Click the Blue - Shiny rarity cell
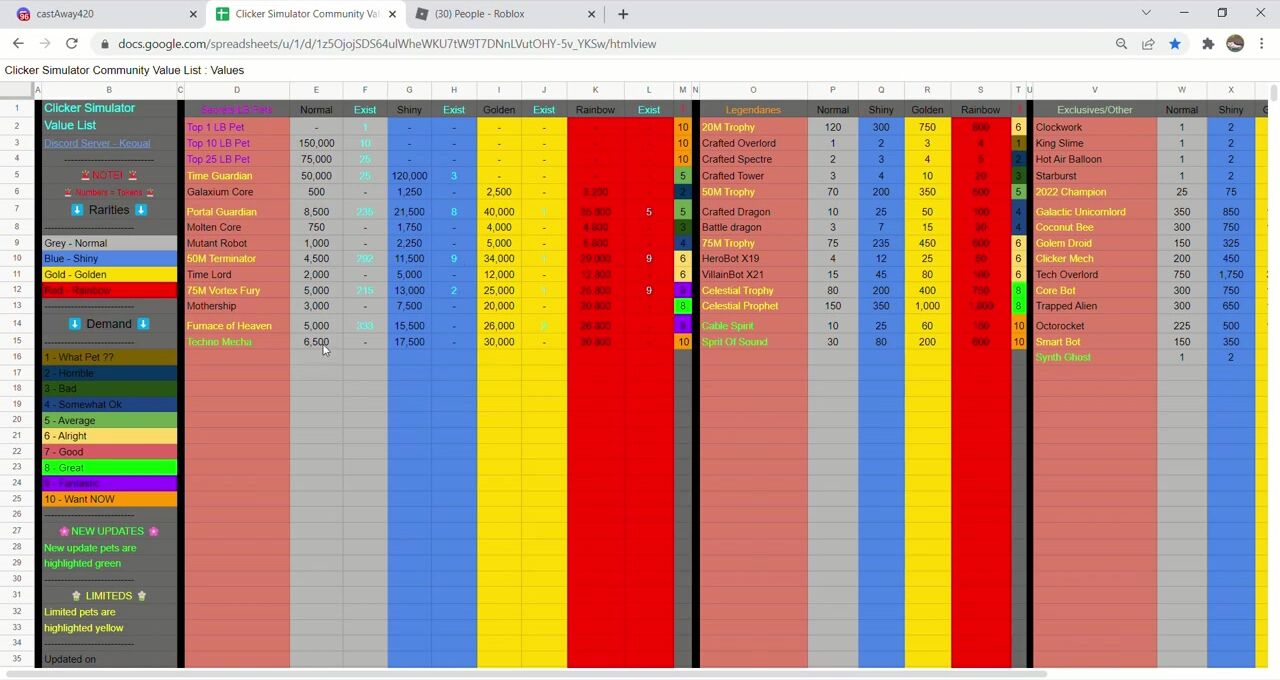 (x=109, y=258)
